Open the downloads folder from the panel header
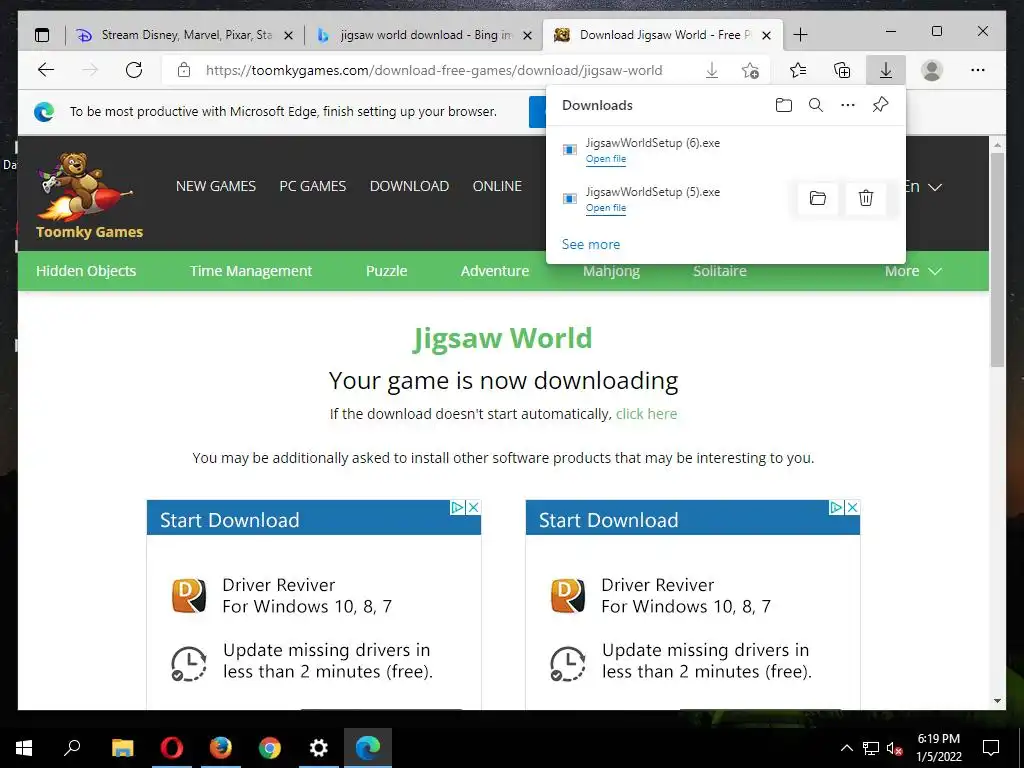This screenshot has width=1024, height=768. 784,105
